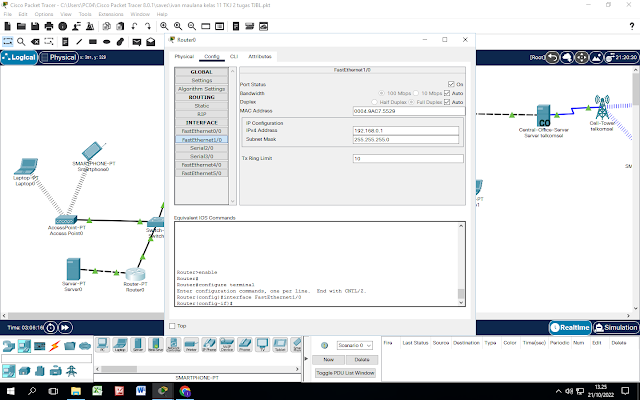
Task: Open Scenario 0 dropdown
Action: tap(355, 345)
